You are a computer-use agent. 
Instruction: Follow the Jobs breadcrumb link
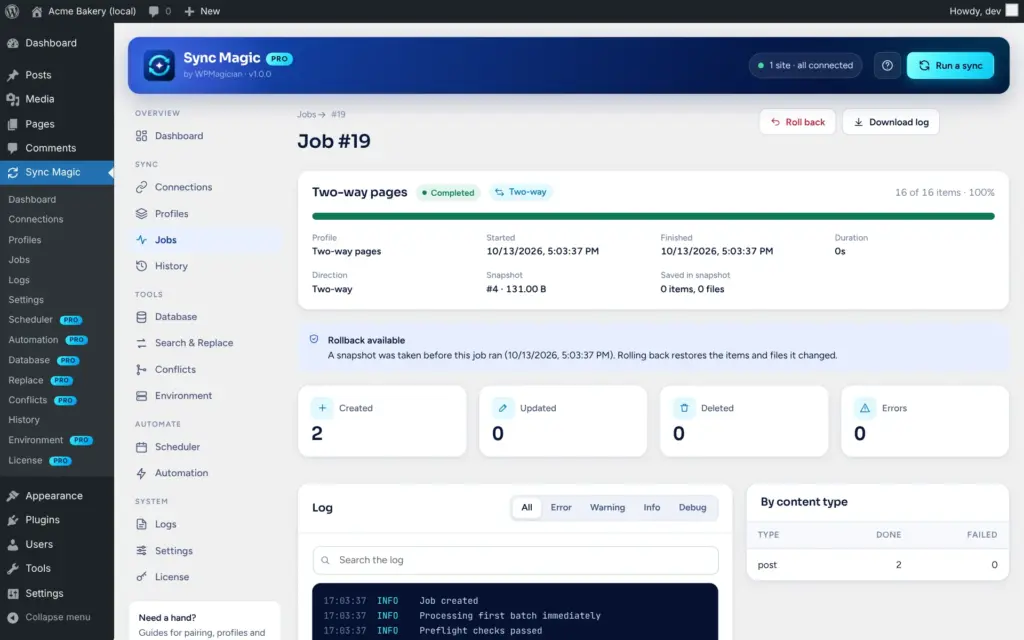click(x=306, y=114)
